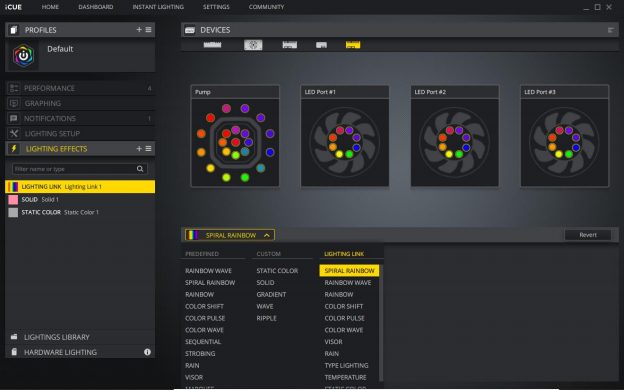Choose Lighting Link Color Pulse
Viewport: 624px width, 390px height.
[x=344, y=318]
